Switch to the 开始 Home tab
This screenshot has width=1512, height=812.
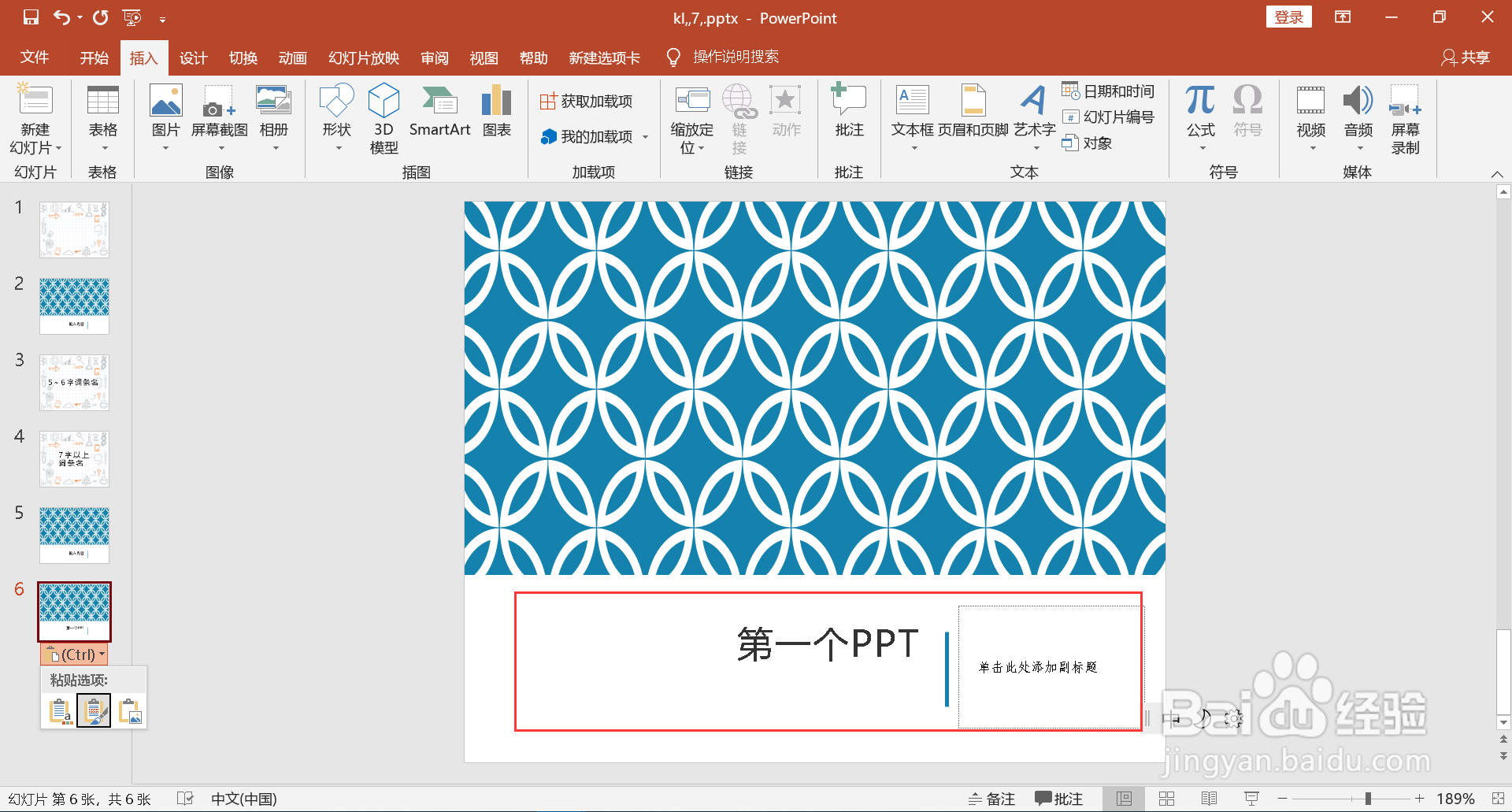(94, 57)
